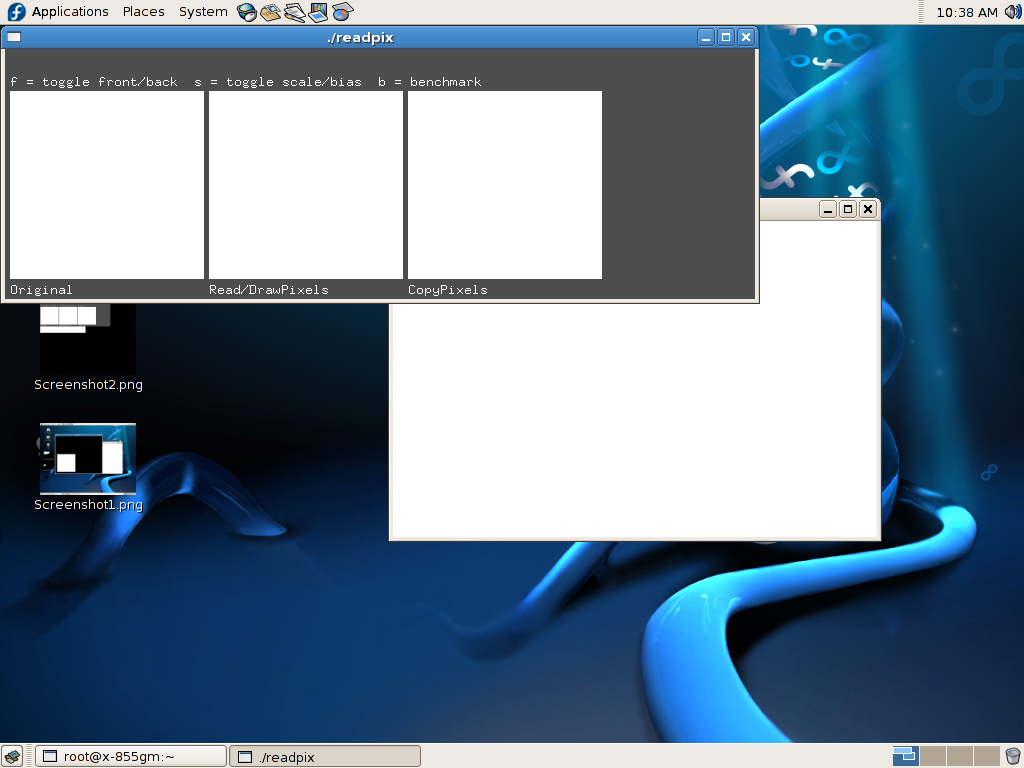
Task: Select ./readpix taskbar button
Action: (x=325, y=756)
